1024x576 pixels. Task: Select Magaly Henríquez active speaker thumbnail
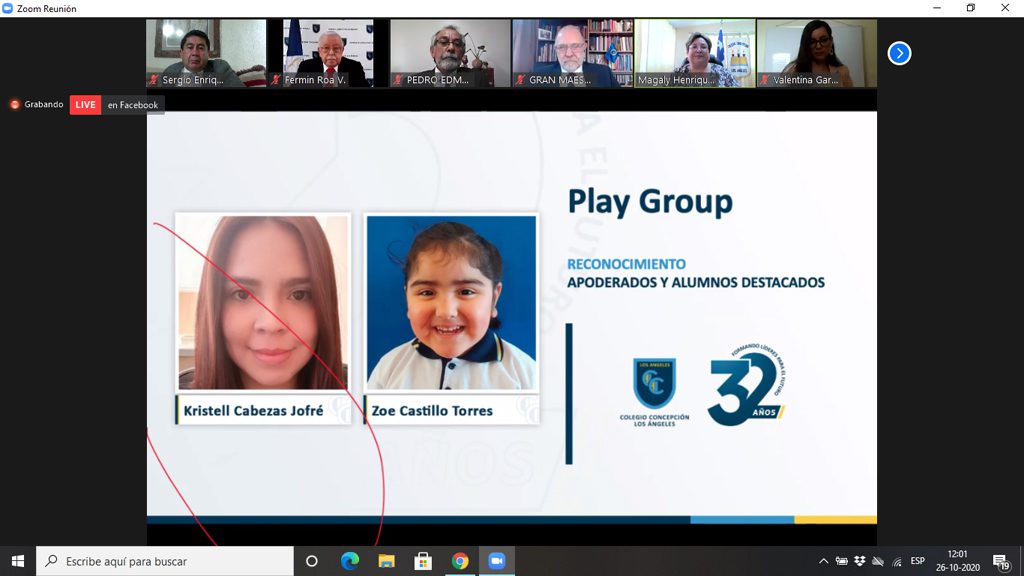694,50
